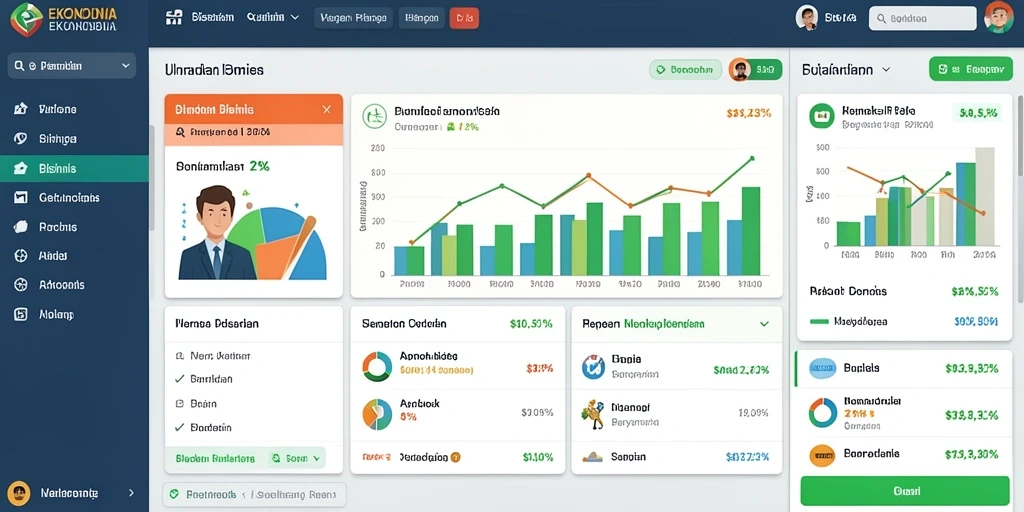Expand the Repean panel chevron
Image resolution: width=1024 pixels, height=512 pixels.
764,323
